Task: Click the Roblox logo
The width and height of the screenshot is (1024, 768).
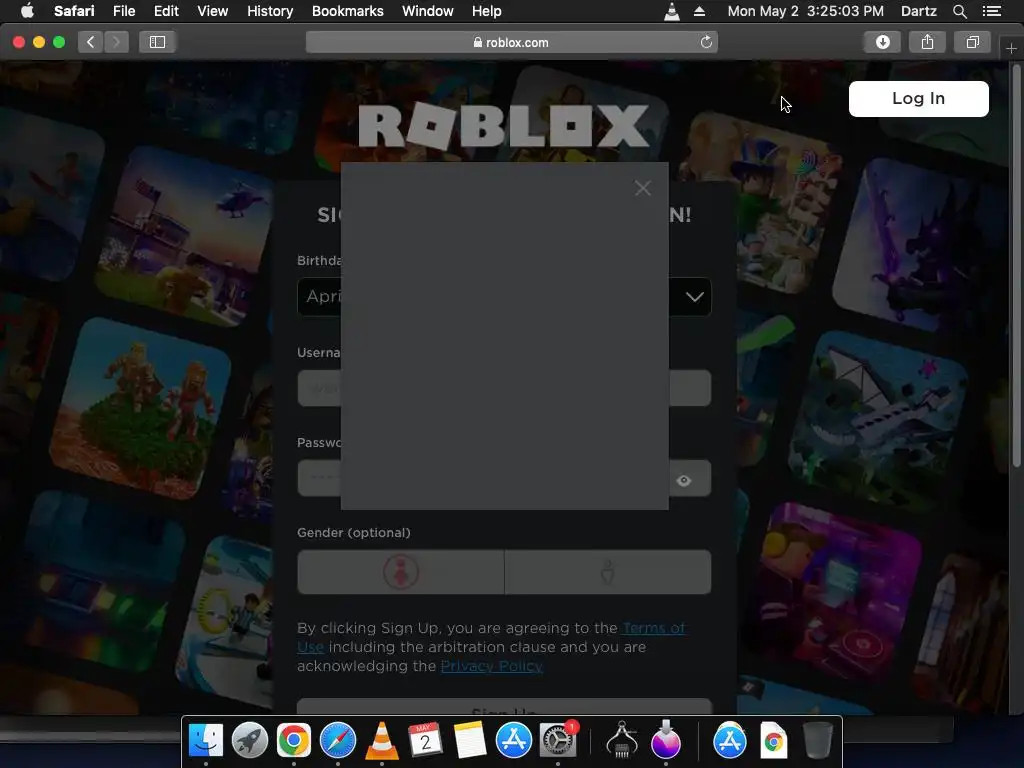Action: point(504,126)
